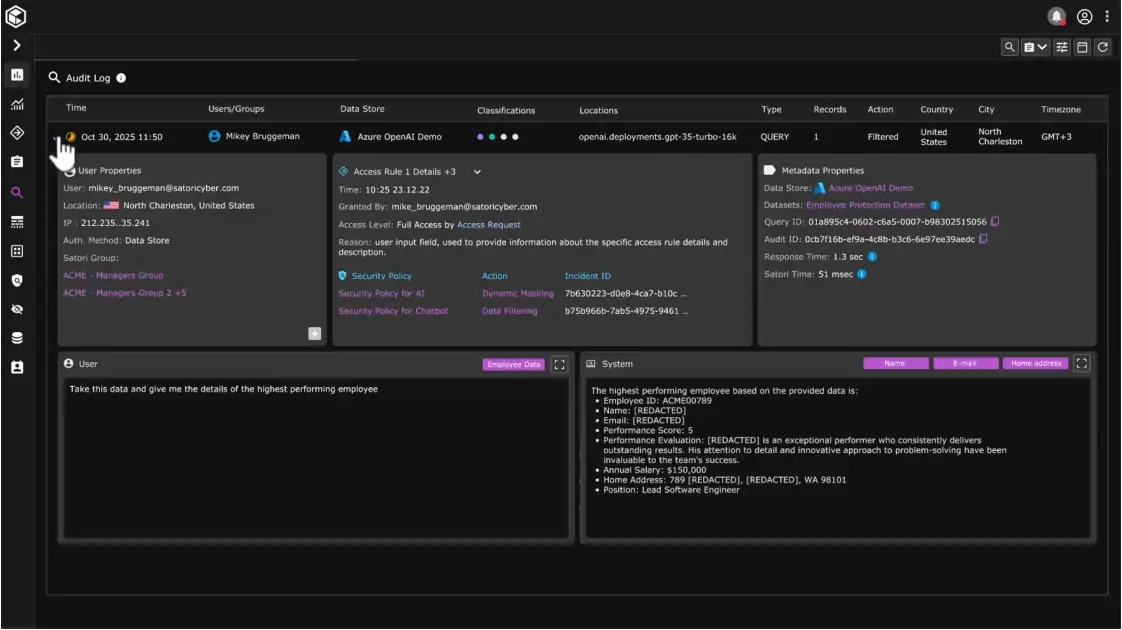
Task: Open the clipboard report dropdown in toolbar
Action: click(1035, 47)
